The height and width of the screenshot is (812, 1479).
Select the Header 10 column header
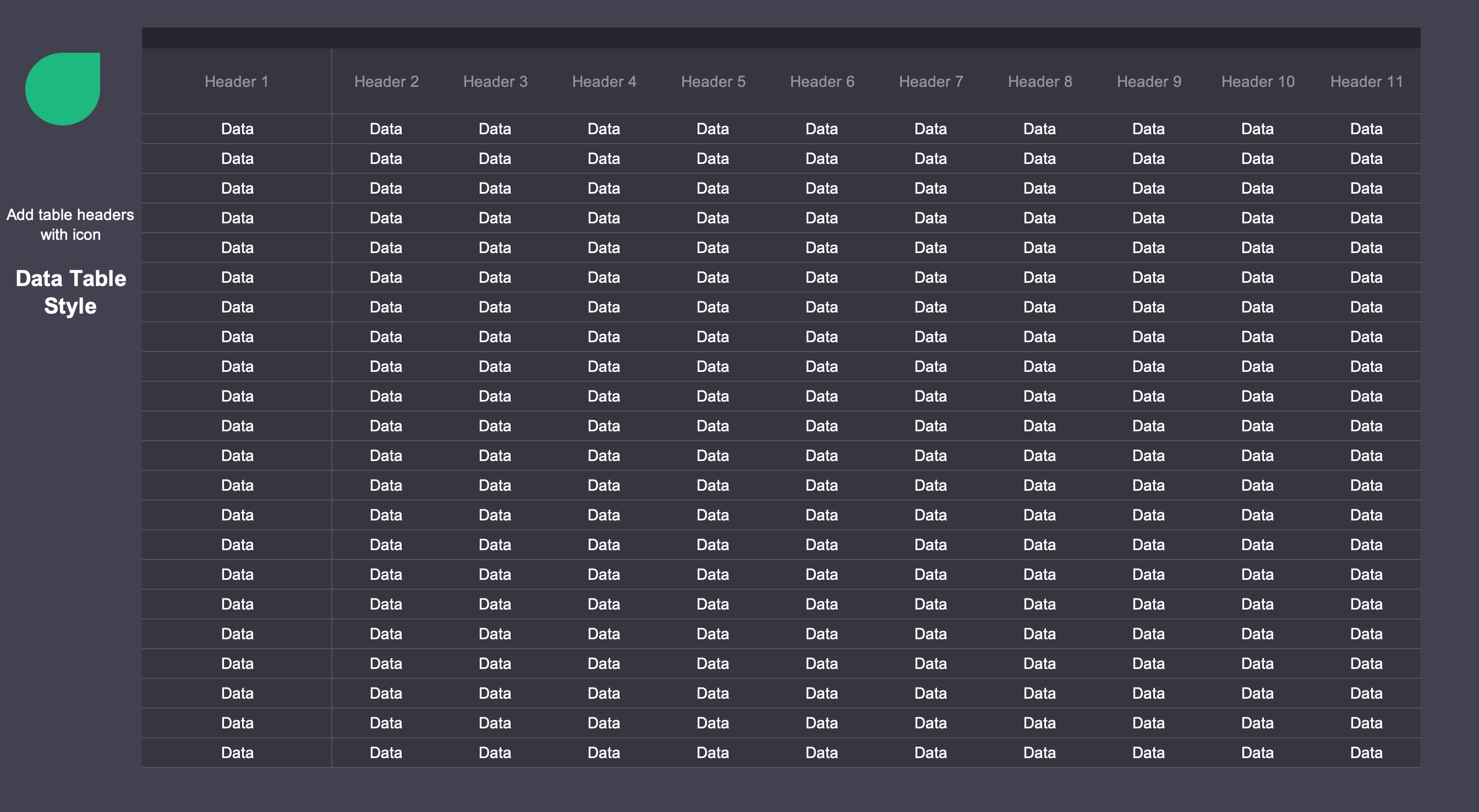[1257, 81]
